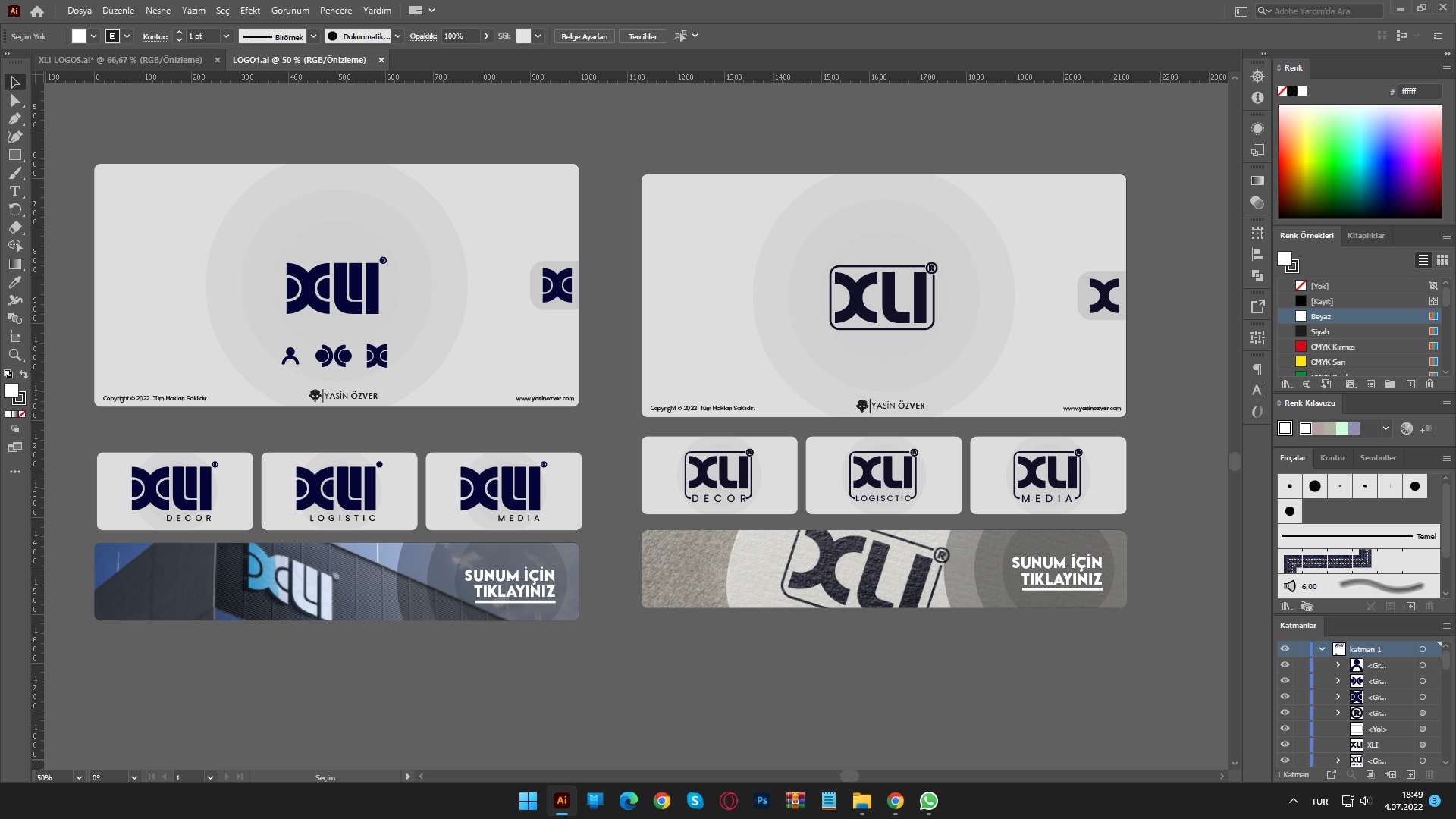1456x819 pixels.
Task: Open the Asset Export panel icon in dock
Action: coord(1257,306)
